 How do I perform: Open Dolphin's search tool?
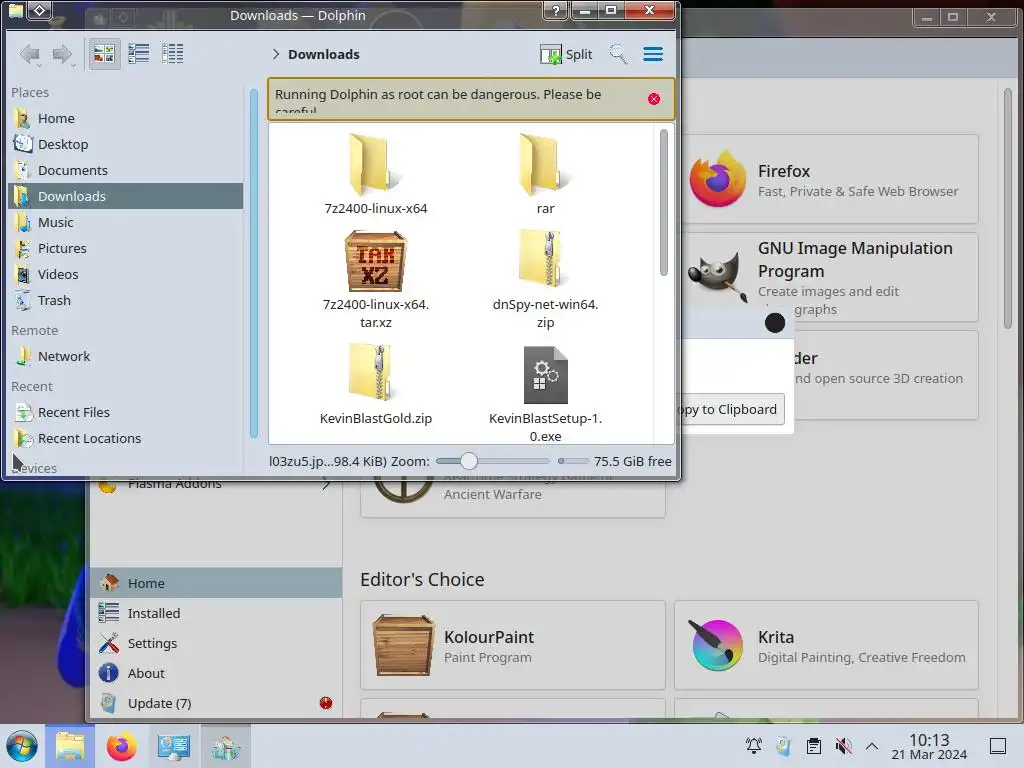click(618, 54)
